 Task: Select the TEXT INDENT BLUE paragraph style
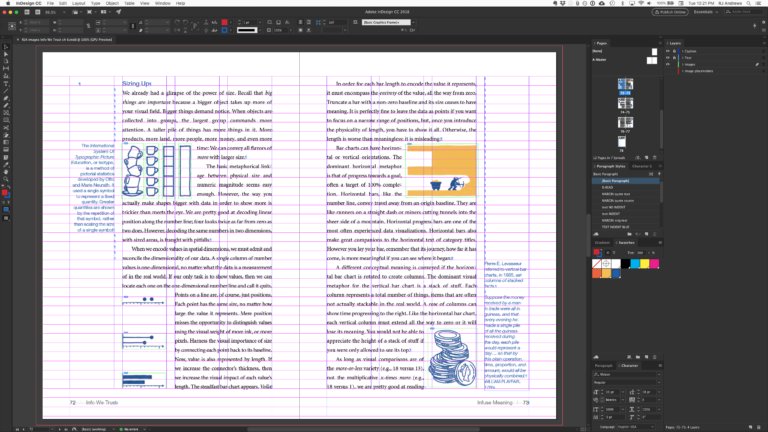pos(626,227)
